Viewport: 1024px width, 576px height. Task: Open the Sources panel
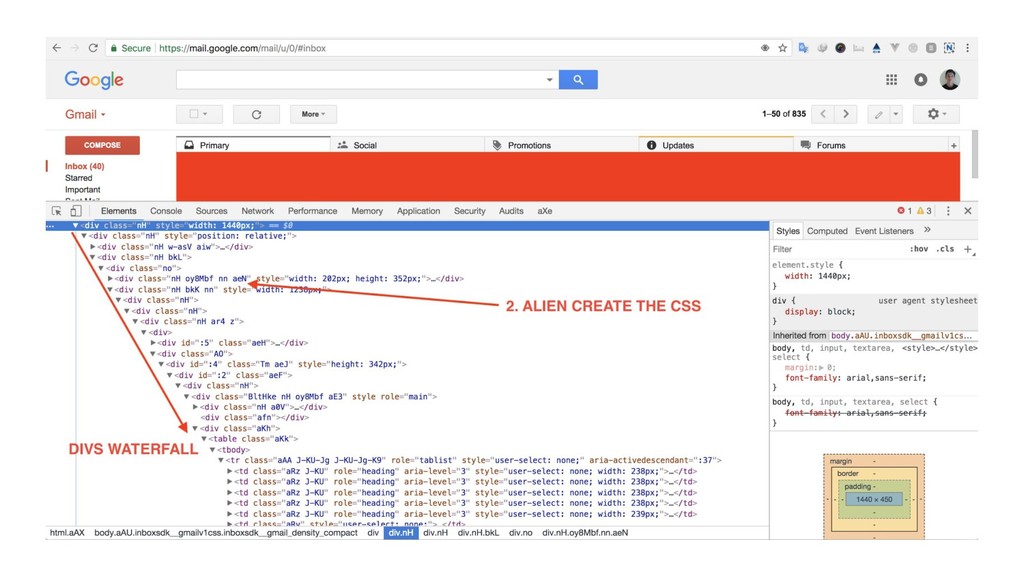212,211
